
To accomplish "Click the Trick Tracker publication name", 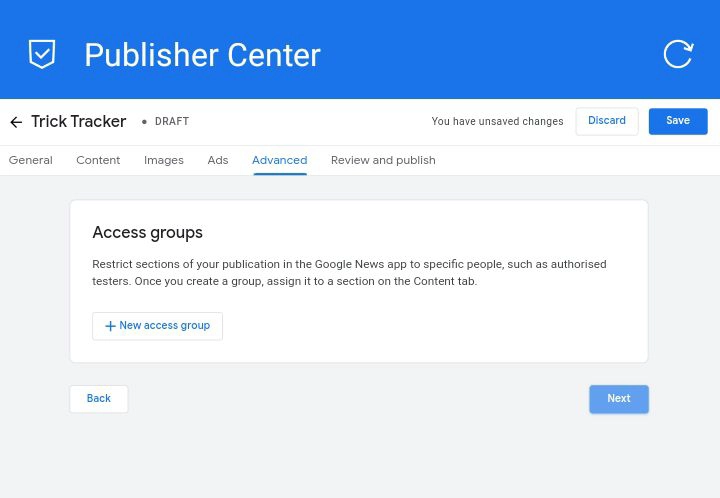I will (x=79, y=122).
